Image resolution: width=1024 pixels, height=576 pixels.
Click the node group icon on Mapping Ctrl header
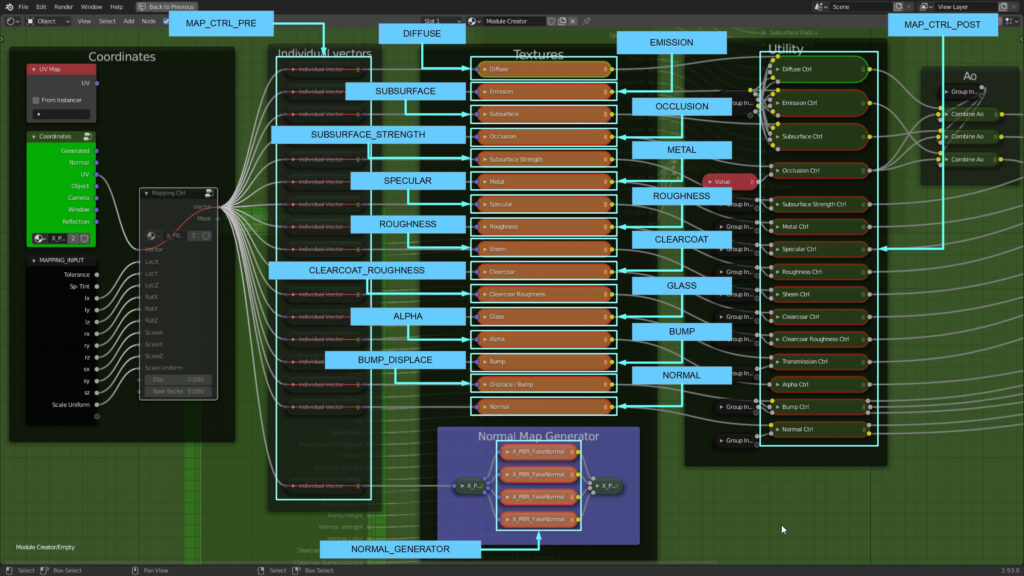tap(209, 193)
